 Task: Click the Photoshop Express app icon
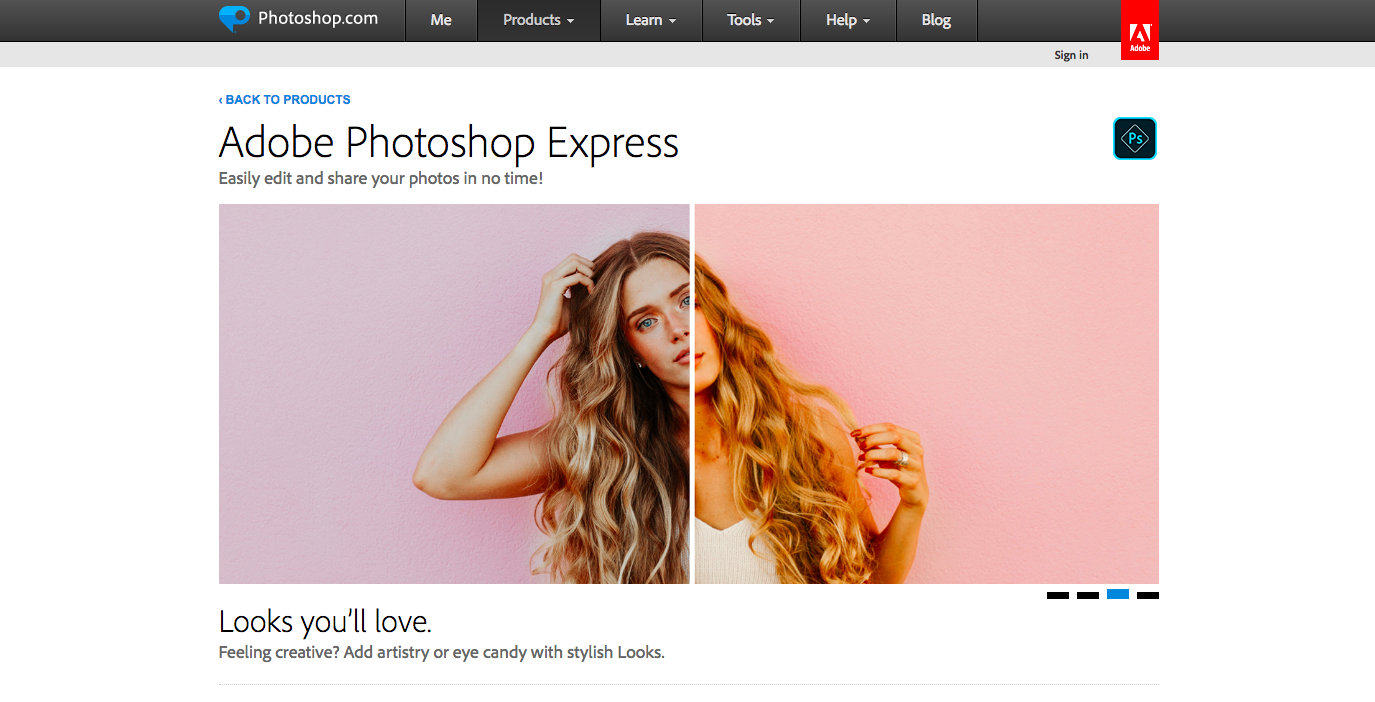(1135, 139)
